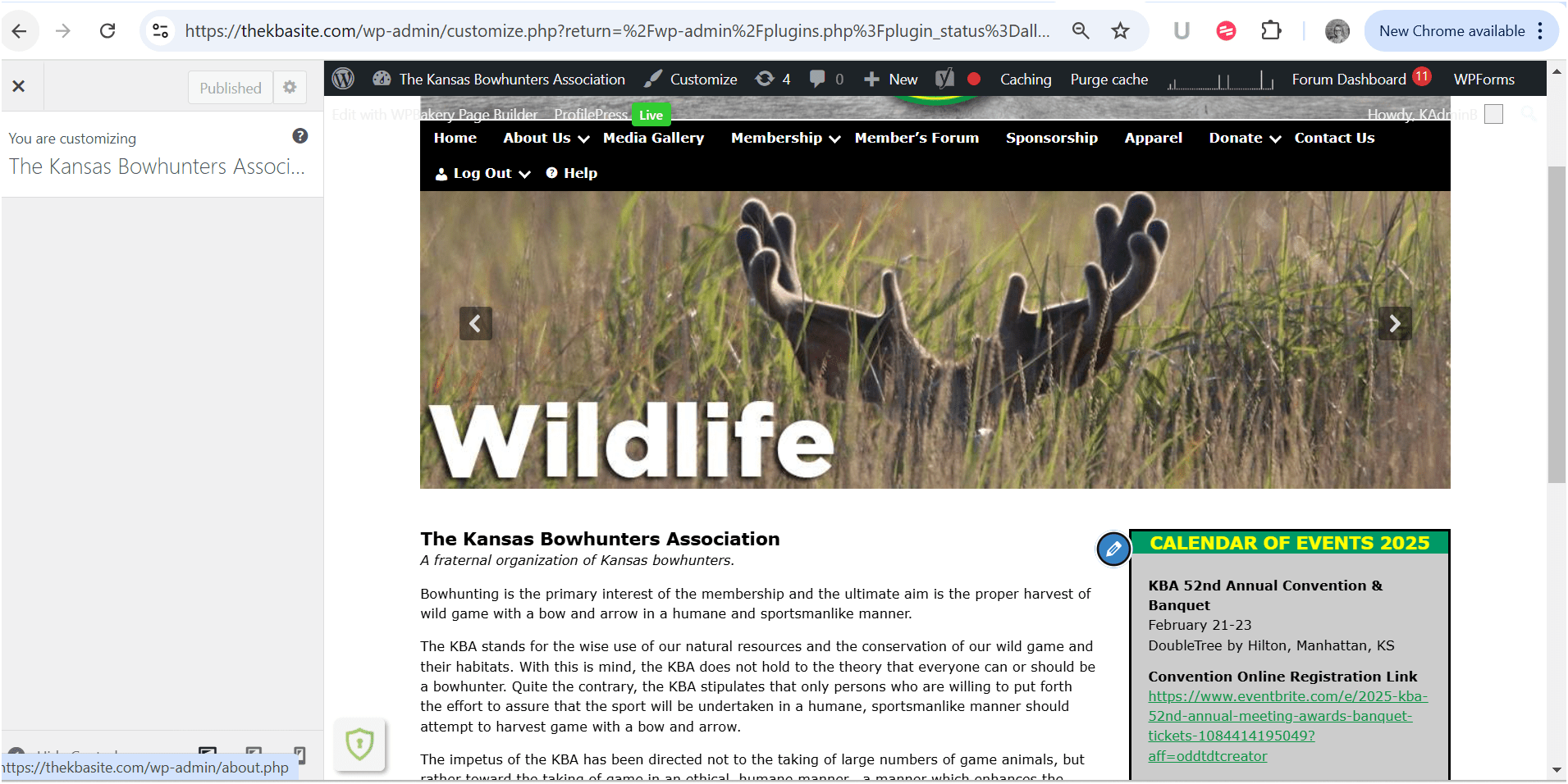Open Chrome profile avatar
The width and height of the screenshot is (1568, 784).
coord(1337,31)
